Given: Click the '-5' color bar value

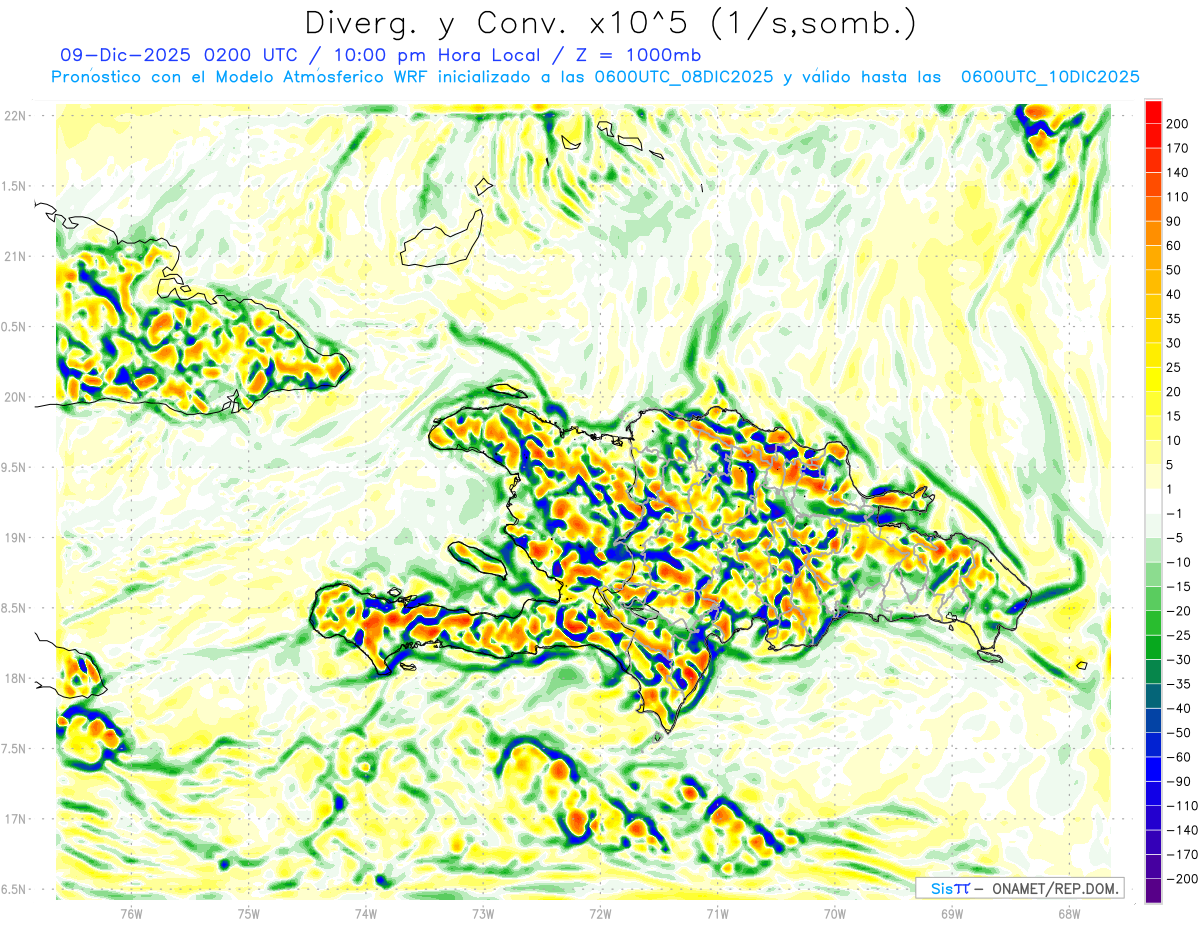Looking at the screenshot, I should pyautogui.click(x=1175, y=538).
